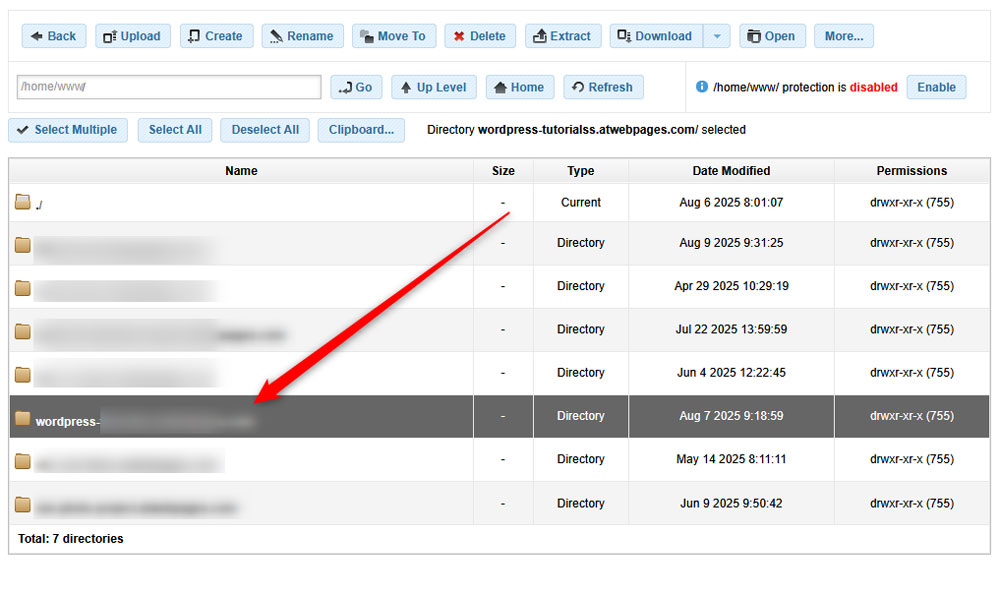The height and width of the screenshot is (595, 1000).
Task: Click inside the /home/www/ path field
Action: click(168, 87)
